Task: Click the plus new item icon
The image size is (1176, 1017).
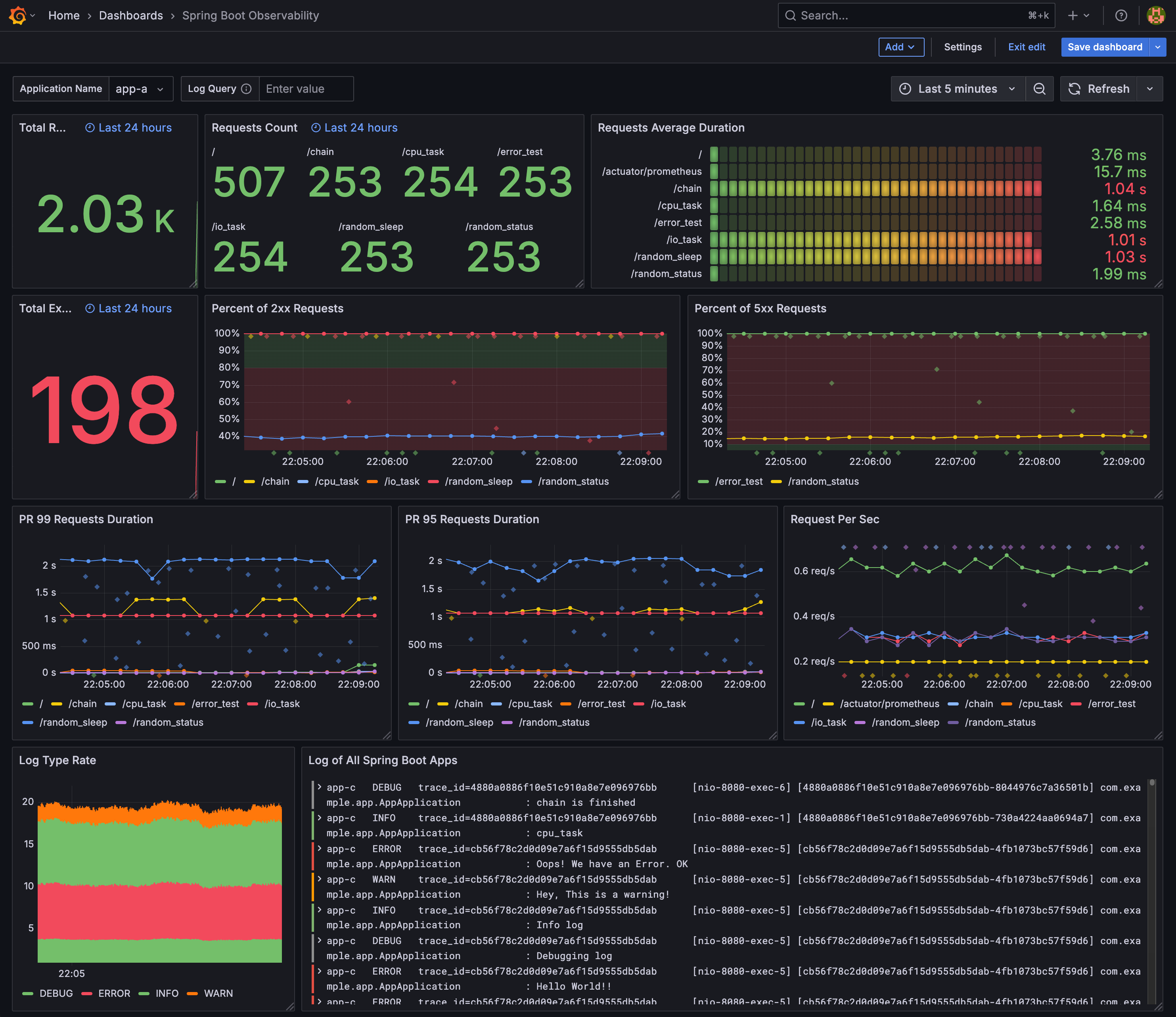Action: click(1072, 15)
